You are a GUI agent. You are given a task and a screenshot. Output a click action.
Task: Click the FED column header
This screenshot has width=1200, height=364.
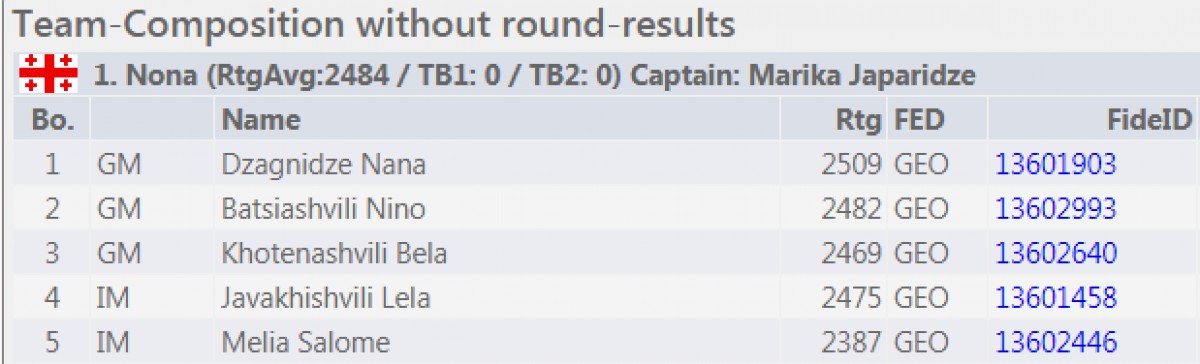(x=919, y=120)
